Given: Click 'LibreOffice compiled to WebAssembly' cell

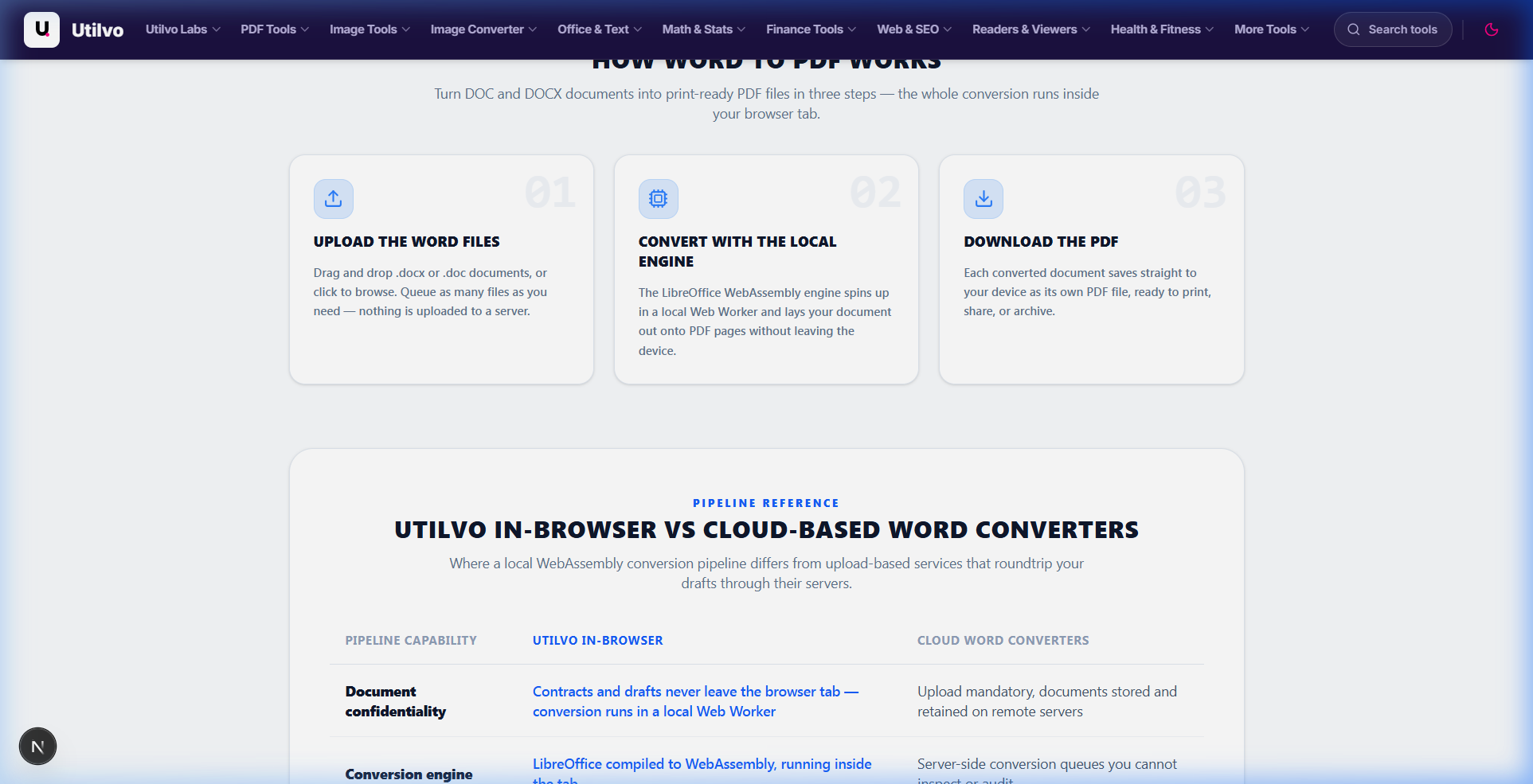Looking at the screenshot, I should coord(702,770).
